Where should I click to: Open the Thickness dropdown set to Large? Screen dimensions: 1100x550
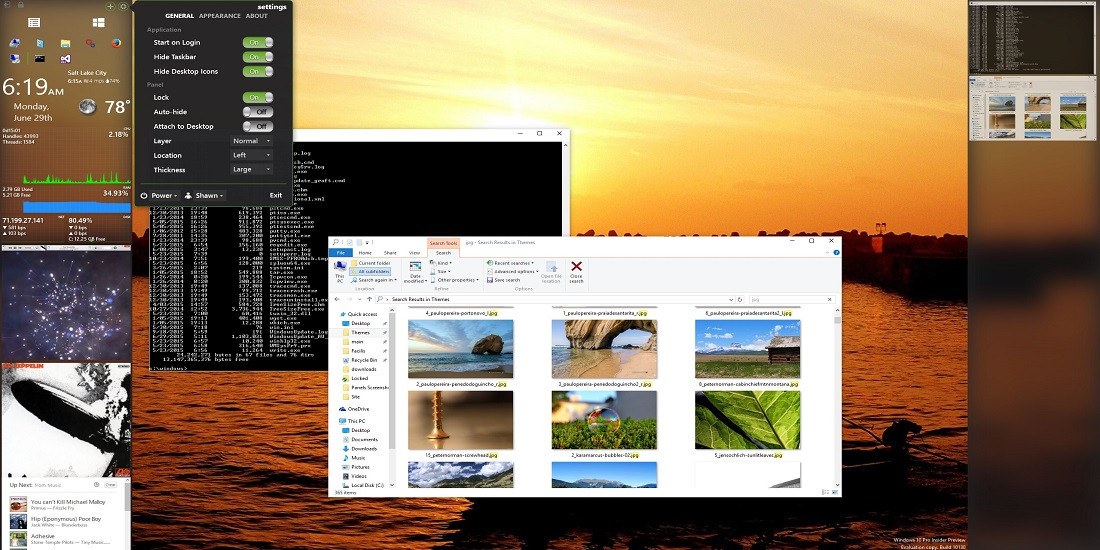click(251, 170)
